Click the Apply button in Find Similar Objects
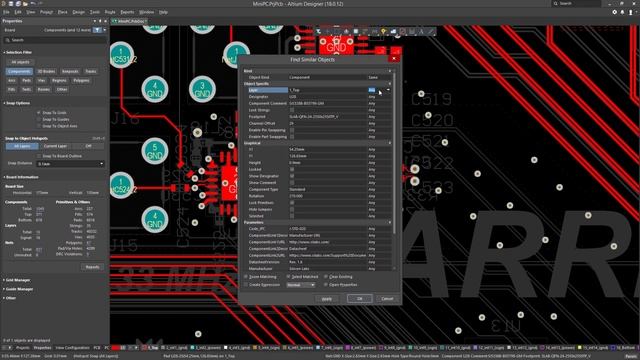This screenshot has height=360, width=640. 327,299
